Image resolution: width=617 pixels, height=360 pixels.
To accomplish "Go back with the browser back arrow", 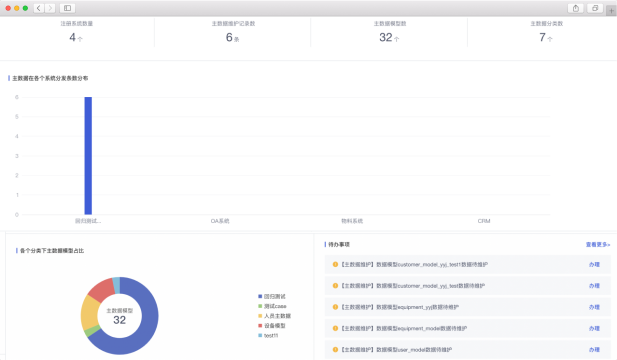I will coord(39,8).
